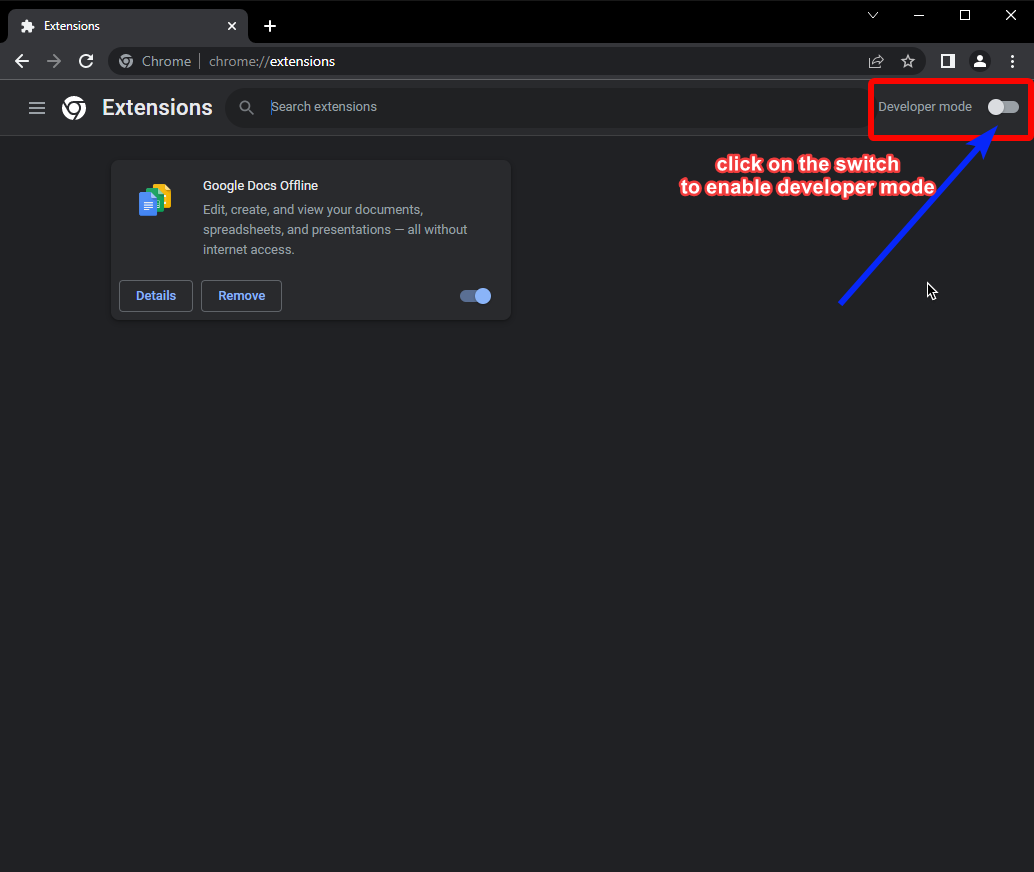This screenshot has height=872, width=1034.
Task: Click the forward navigation arrow
Action: pos(54,61)
